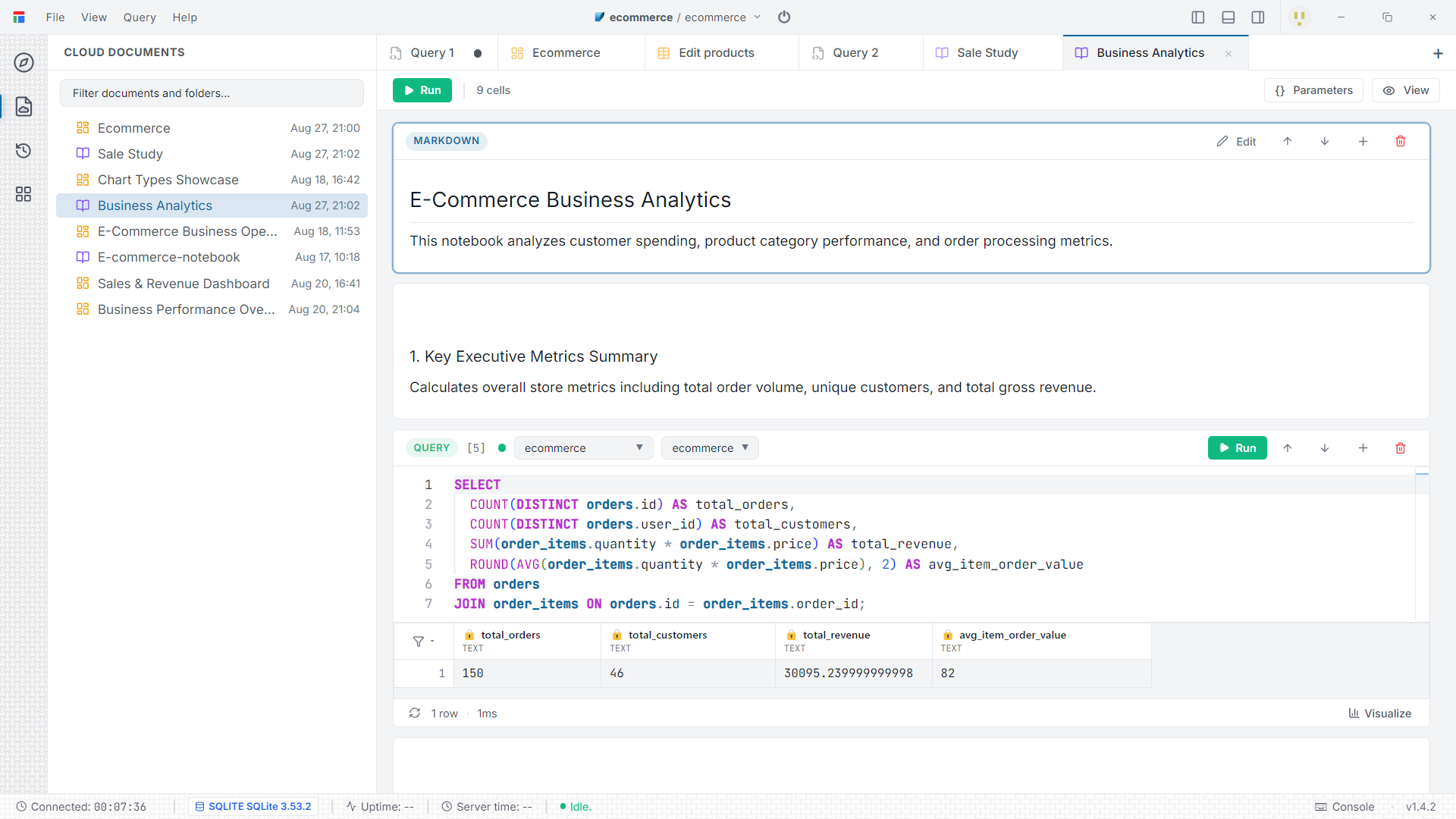The image size is (1456, 819).
Task: Switch to the Query 2 tab
Action: tap(861, 53)
